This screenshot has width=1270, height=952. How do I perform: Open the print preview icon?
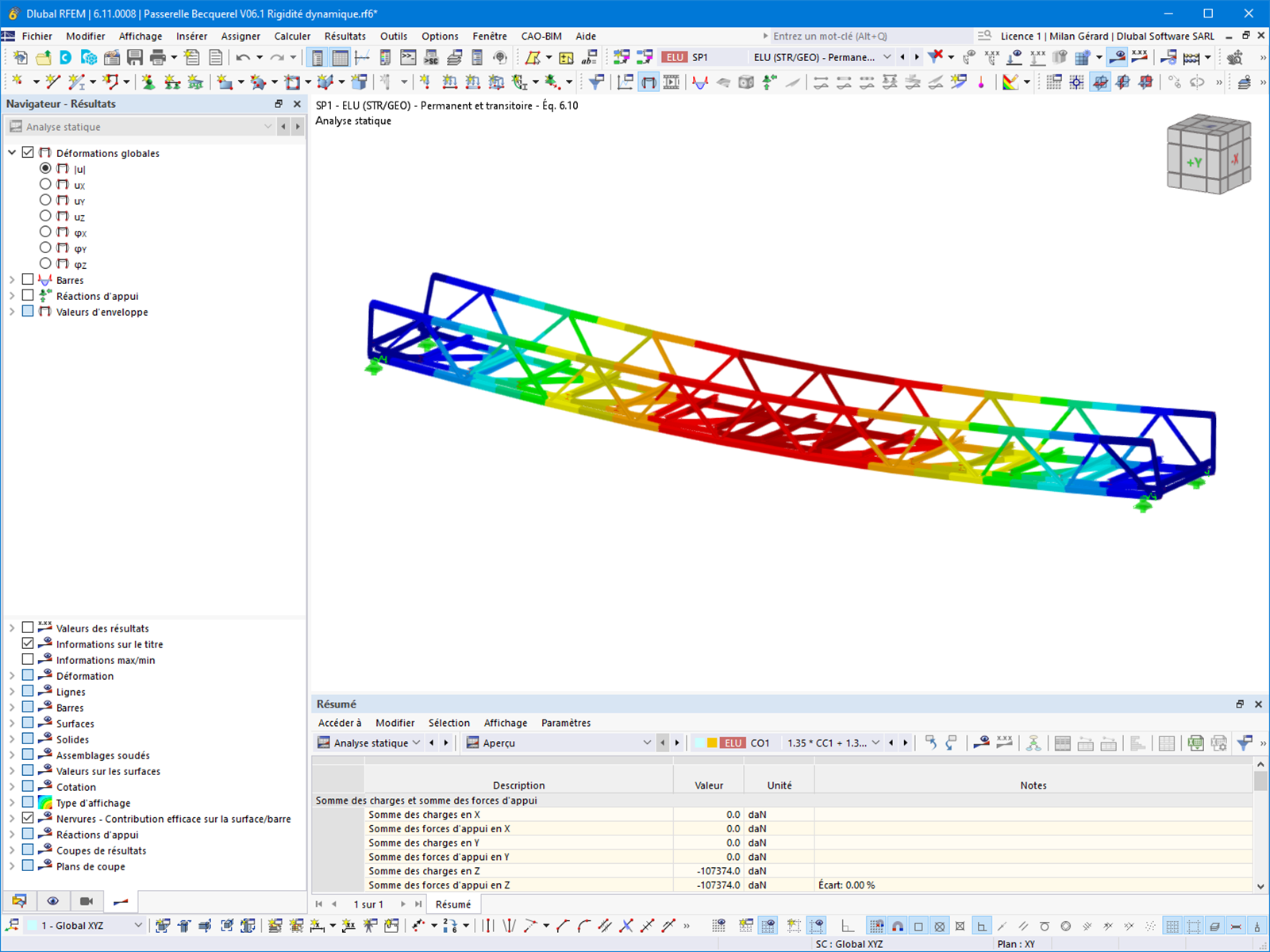pyautogui.click(x=159, y=56)
